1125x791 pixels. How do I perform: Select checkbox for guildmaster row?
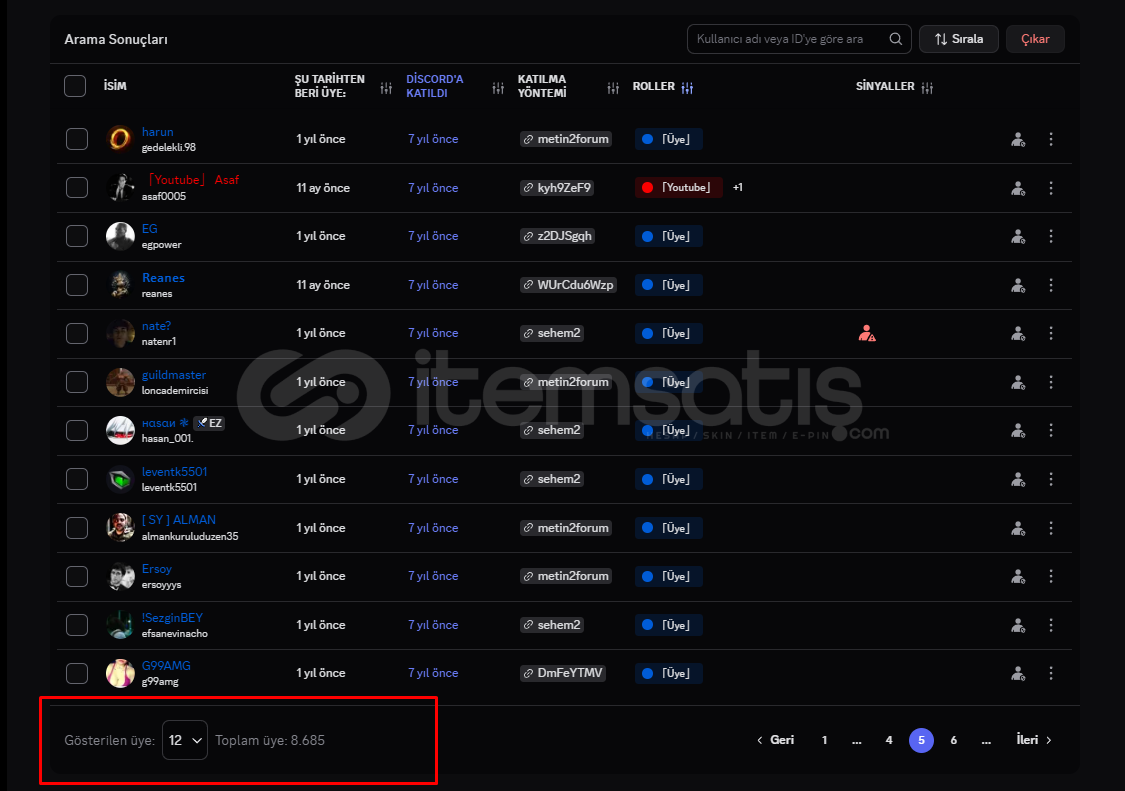coord(77,382)
